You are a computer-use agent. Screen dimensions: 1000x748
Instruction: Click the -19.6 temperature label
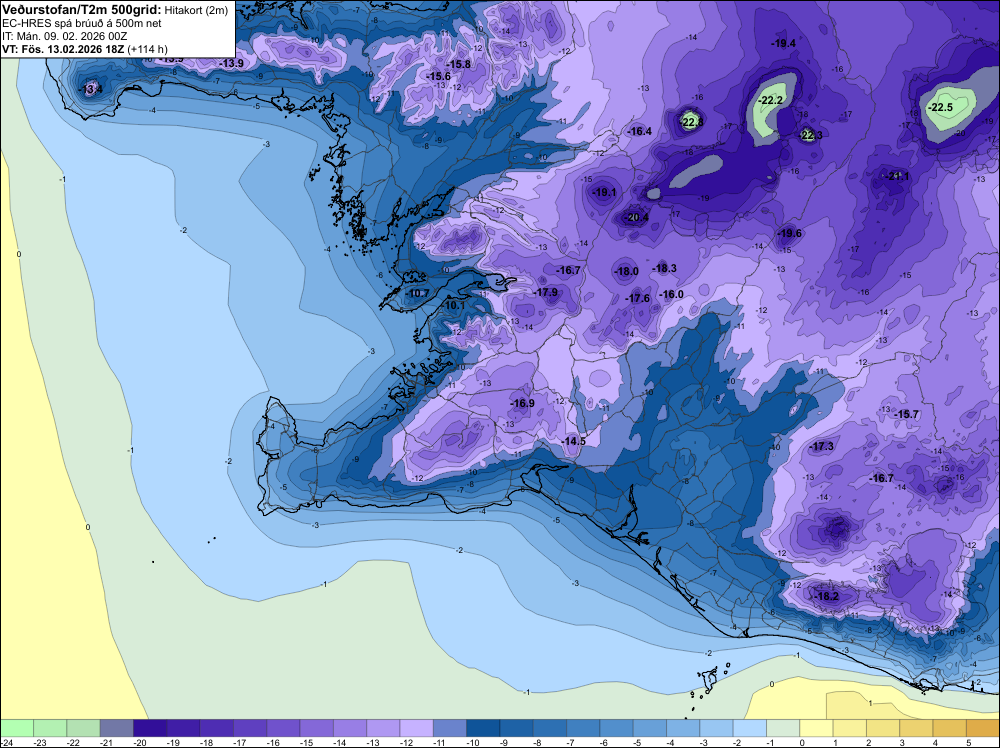pyautogui.click(x=789, y=233)
